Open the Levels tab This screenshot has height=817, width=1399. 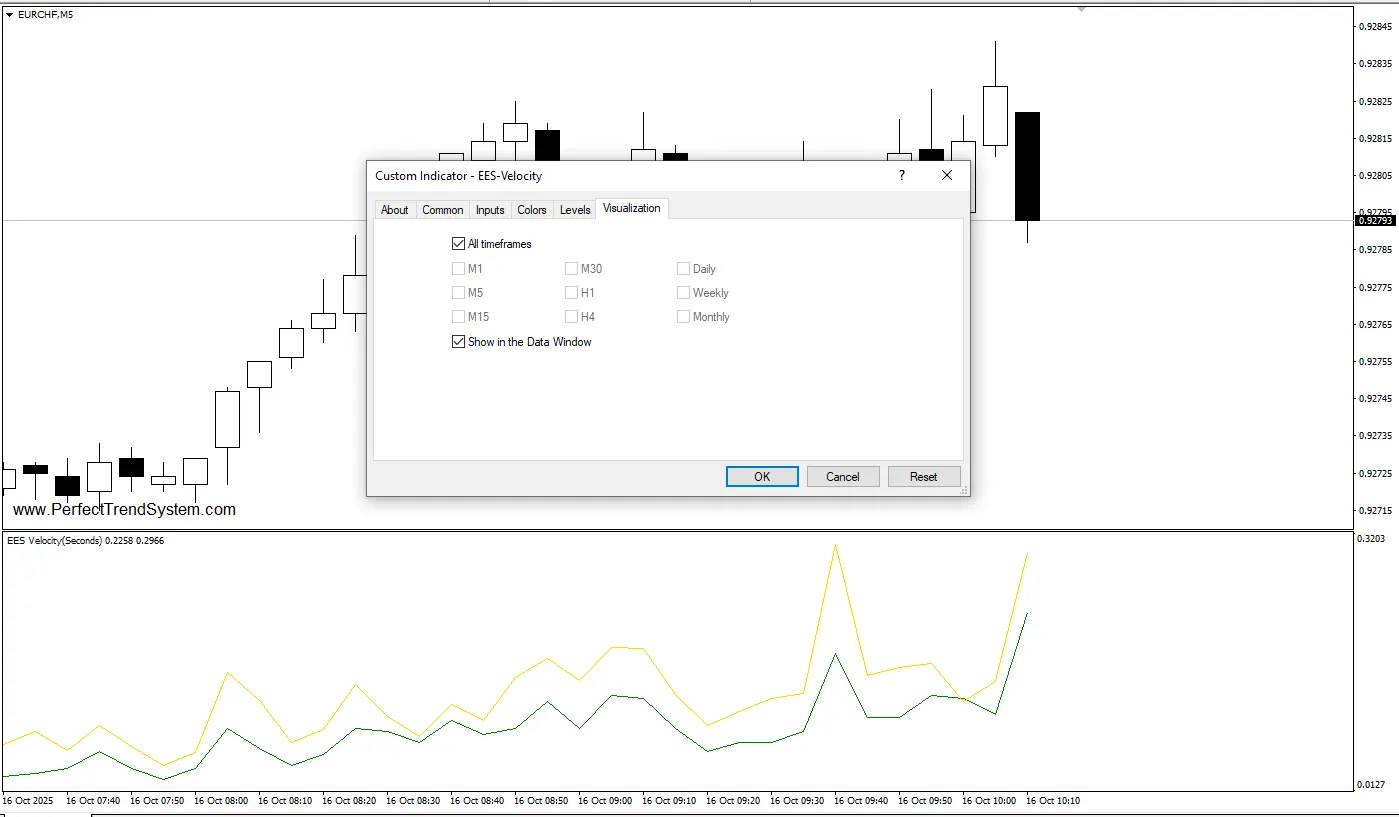[575, 210]
